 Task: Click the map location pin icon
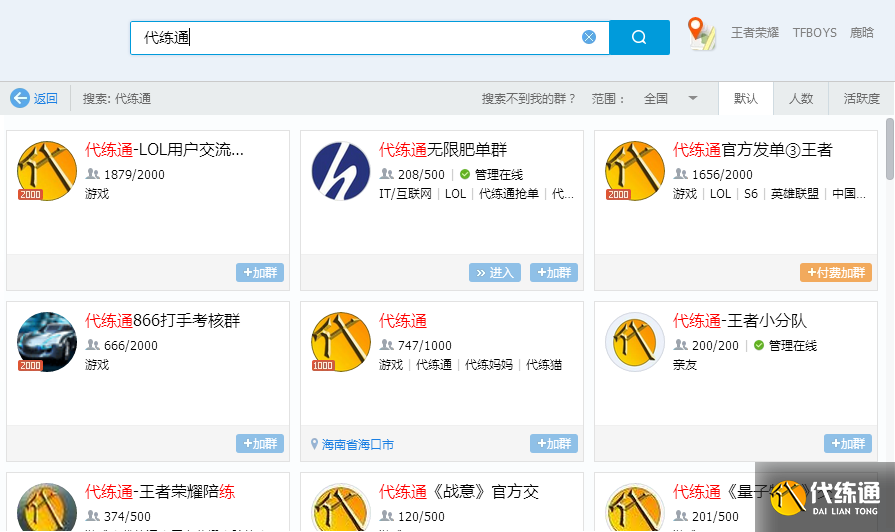pyautogui.click(x=702, y=34)
